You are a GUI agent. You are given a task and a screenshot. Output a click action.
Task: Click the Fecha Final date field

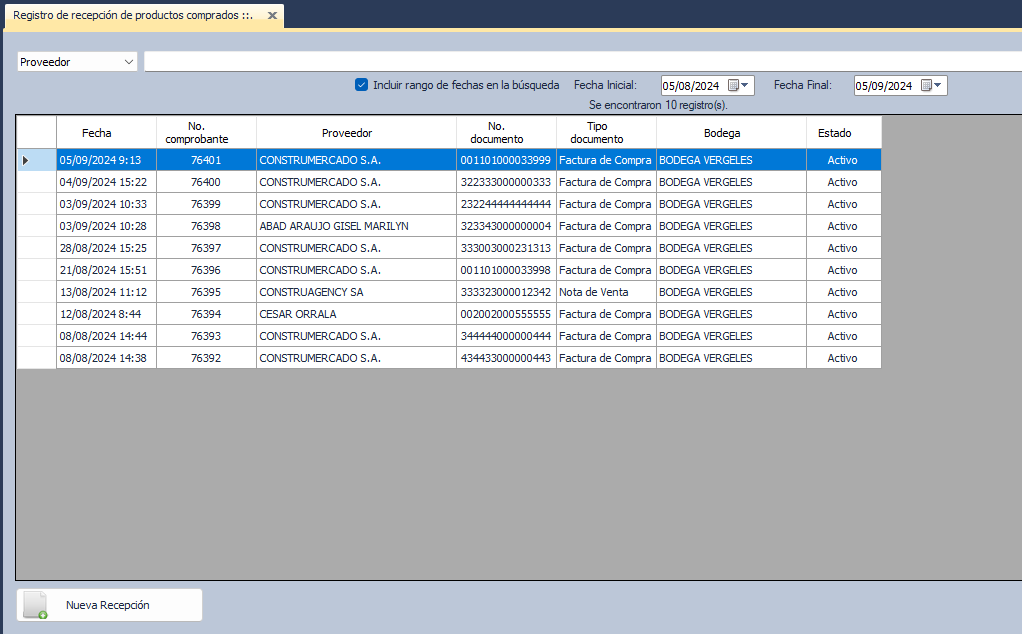click(x=884, y=86)
